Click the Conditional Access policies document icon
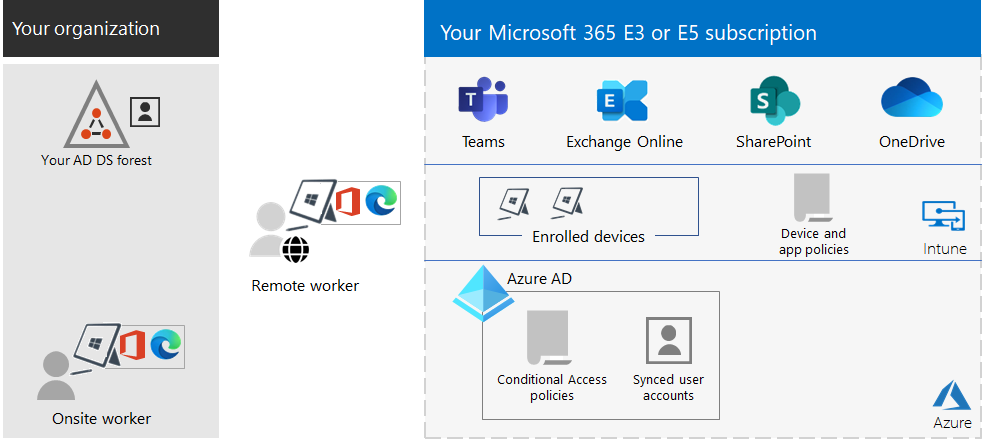983x442 pixels. [x=548, y=337]
